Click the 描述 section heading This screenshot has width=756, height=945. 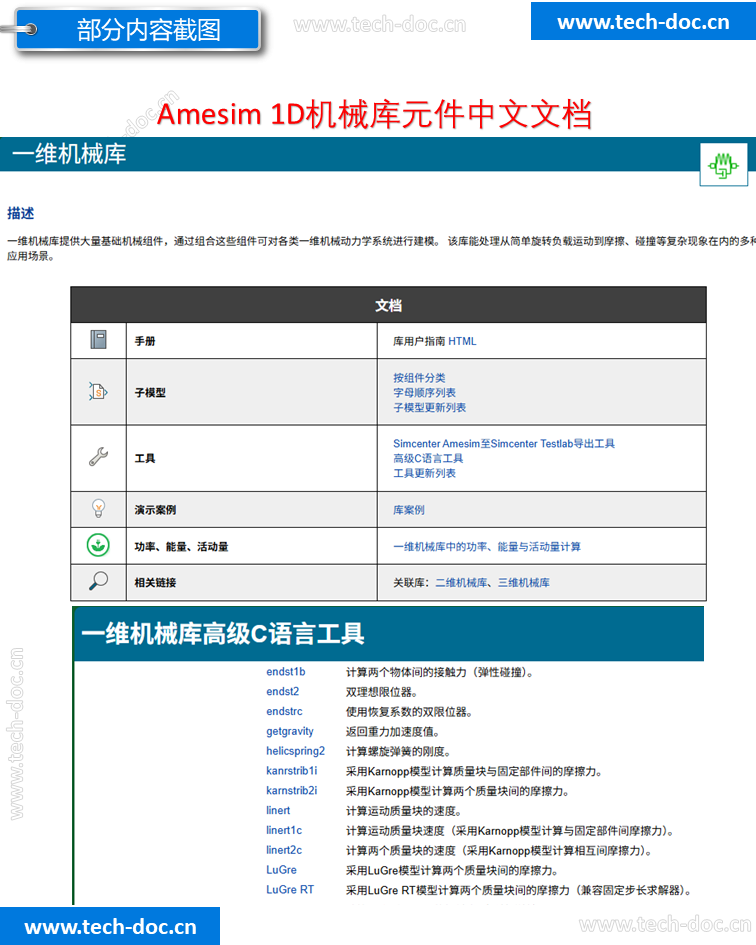click(x=20, y=213)
